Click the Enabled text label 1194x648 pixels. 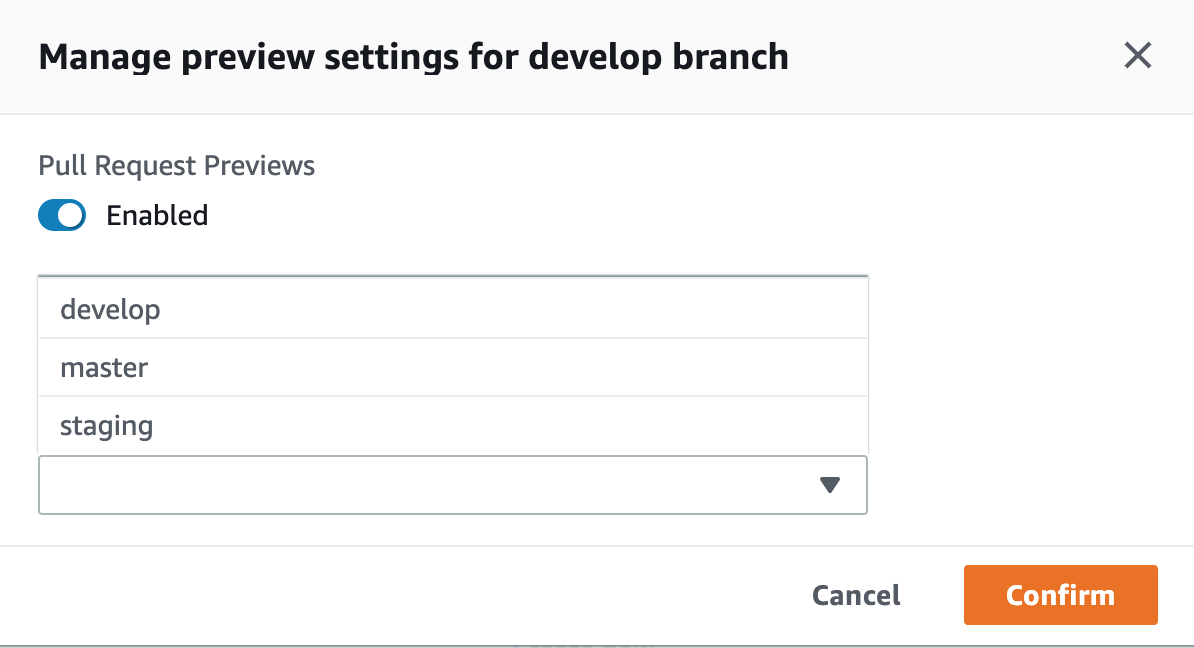[157, 215]
